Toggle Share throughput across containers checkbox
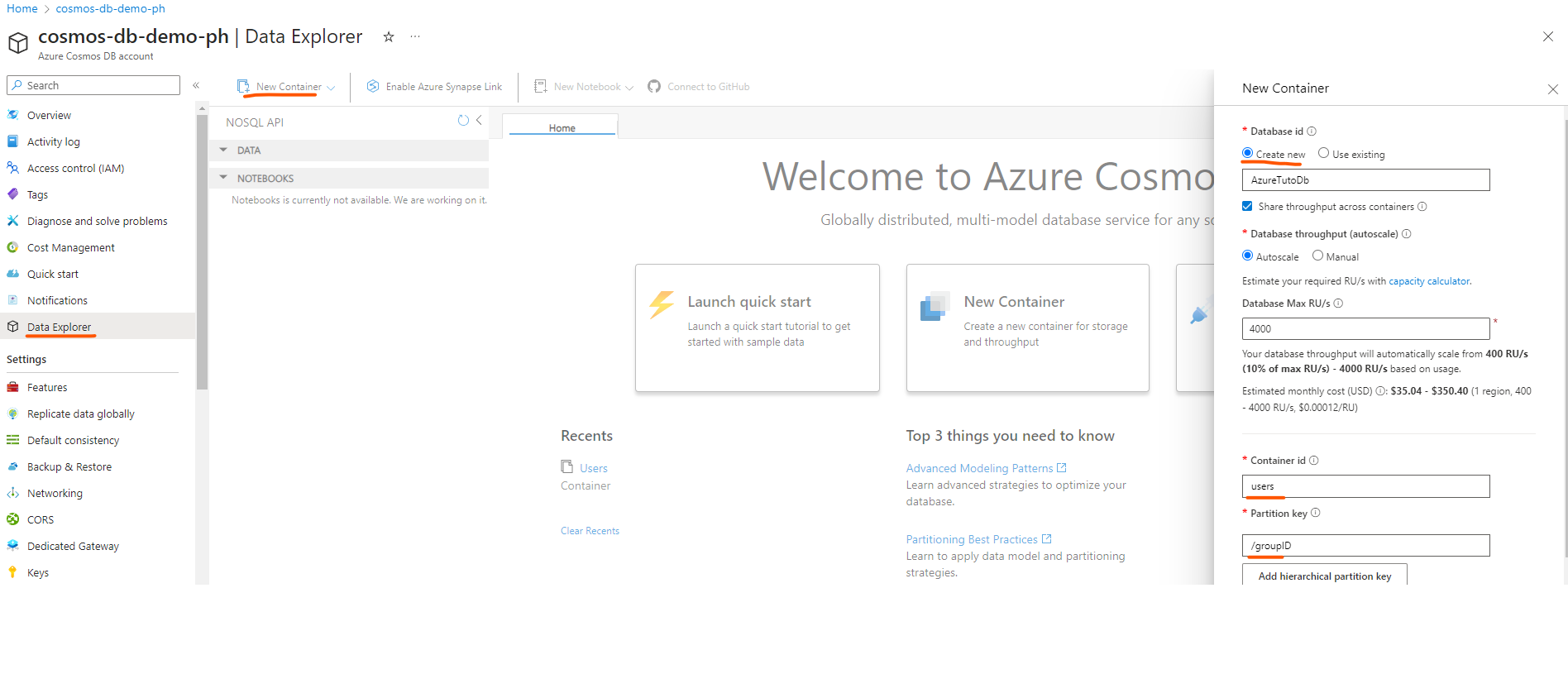Image resolution: width=1568 pixels, height=698 pixels. tap(1247, 206)
